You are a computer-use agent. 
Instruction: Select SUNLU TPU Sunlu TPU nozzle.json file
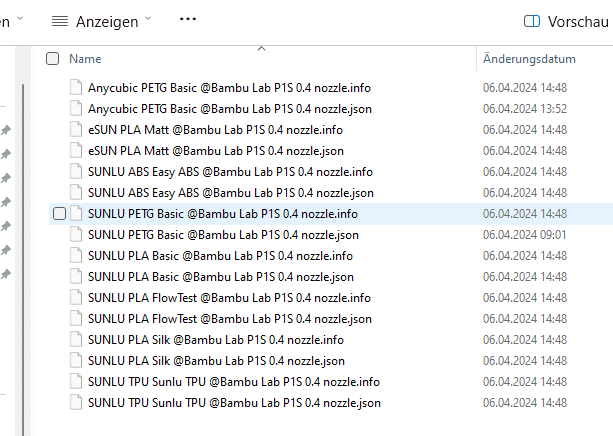(234, 403)
